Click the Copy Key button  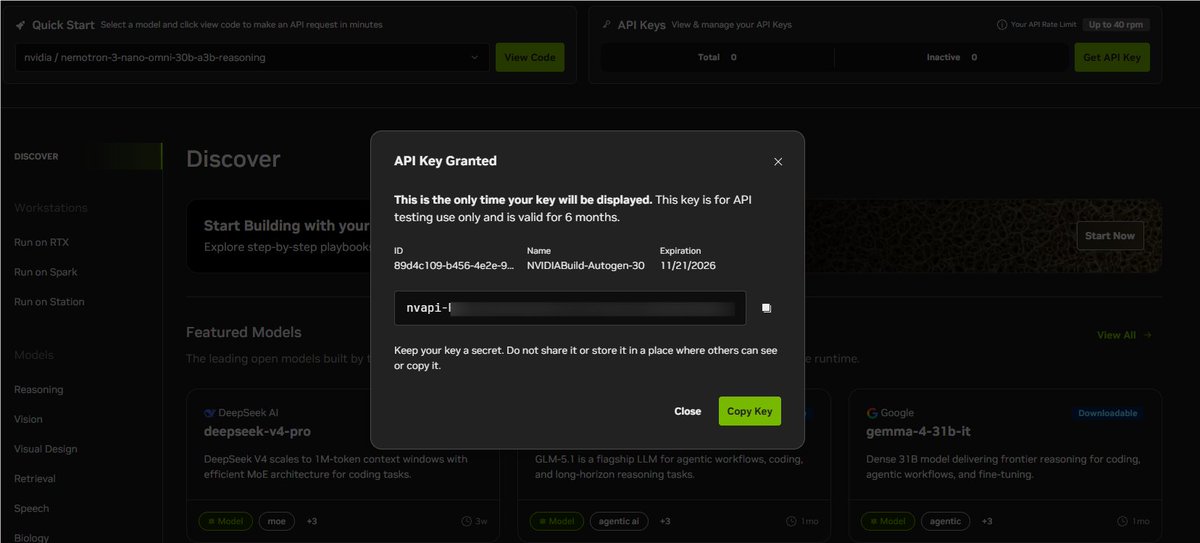[749, 411]
